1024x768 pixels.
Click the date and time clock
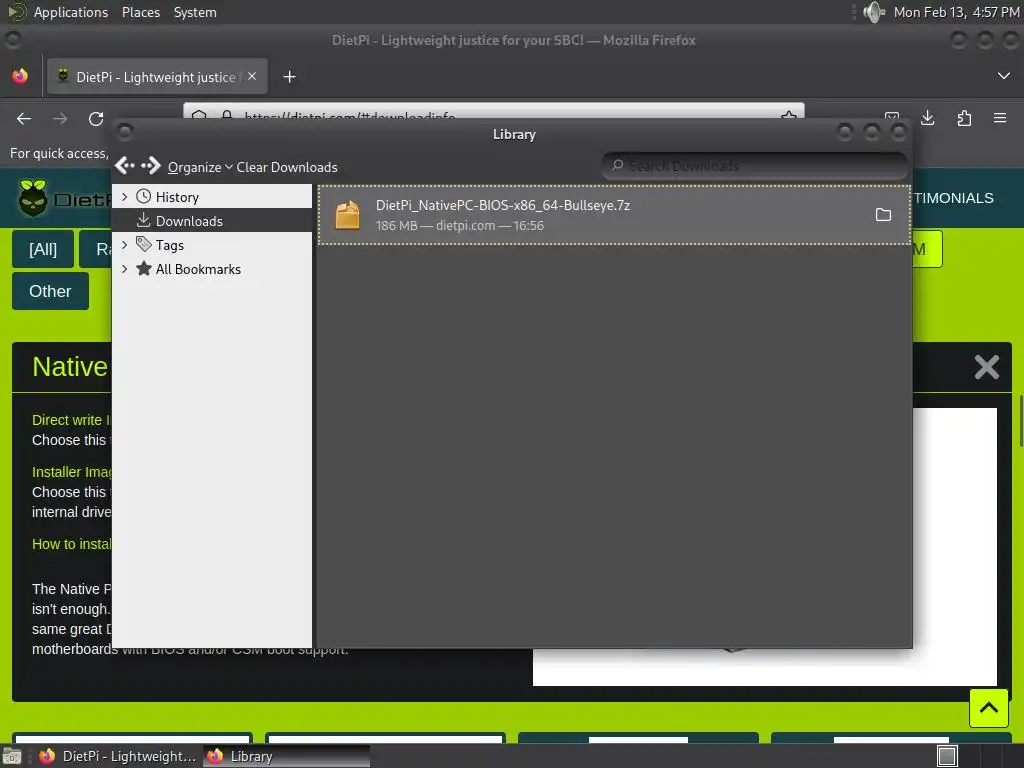tap(956, 12)
